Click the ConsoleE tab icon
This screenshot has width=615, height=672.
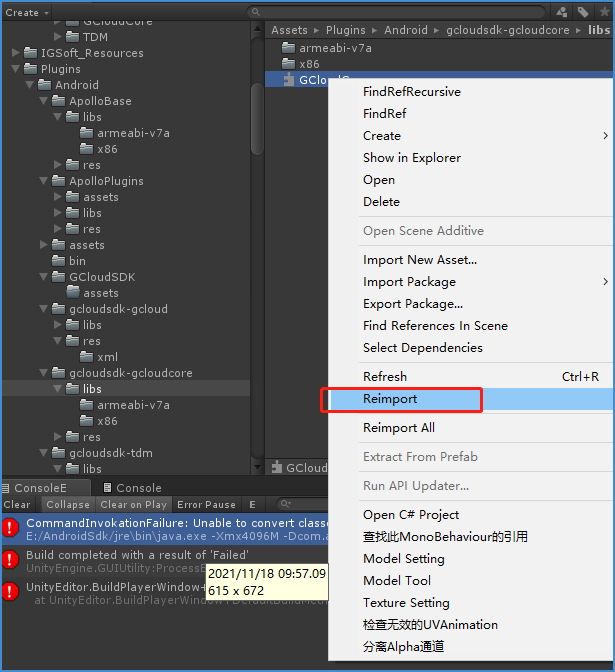[x=6, y=488]
